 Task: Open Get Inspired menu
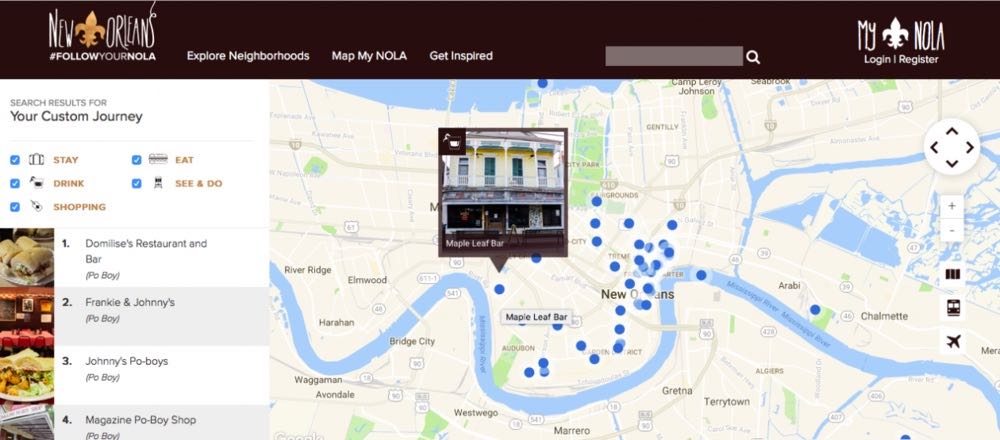coord(461,55)
